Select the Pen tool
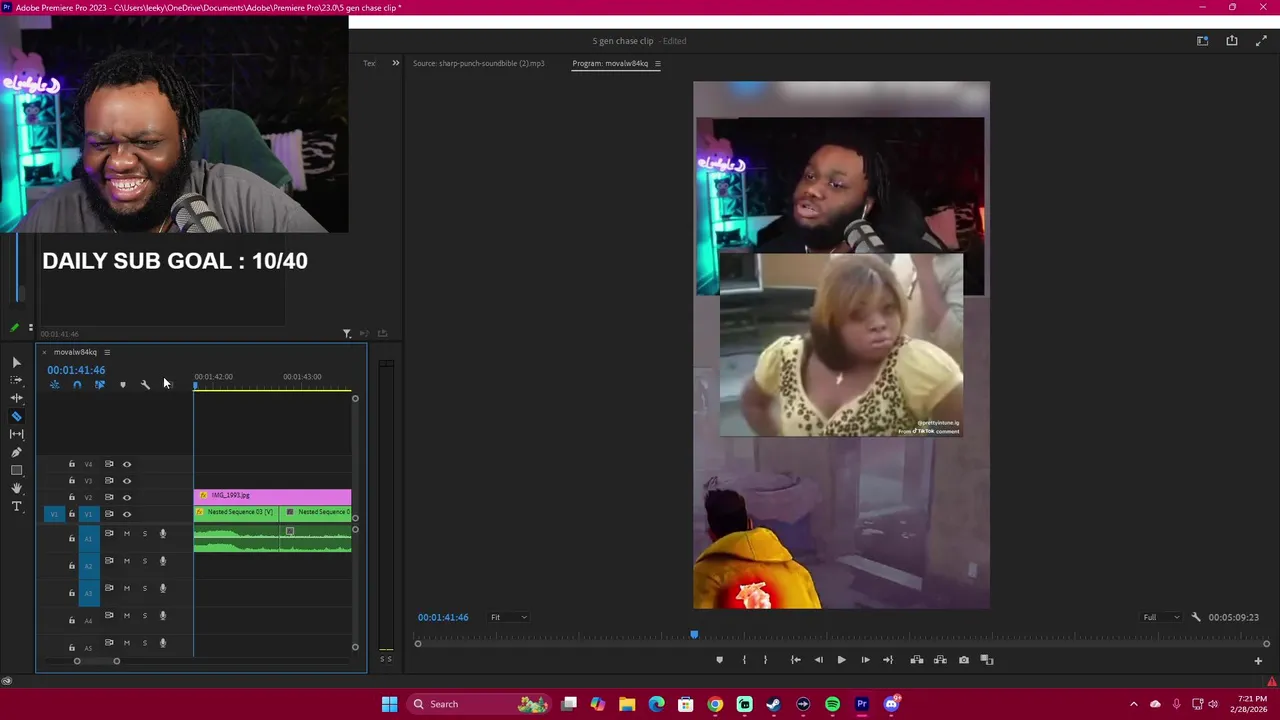Viewport: 1280px width, 720px height. (x=16, y=452)
